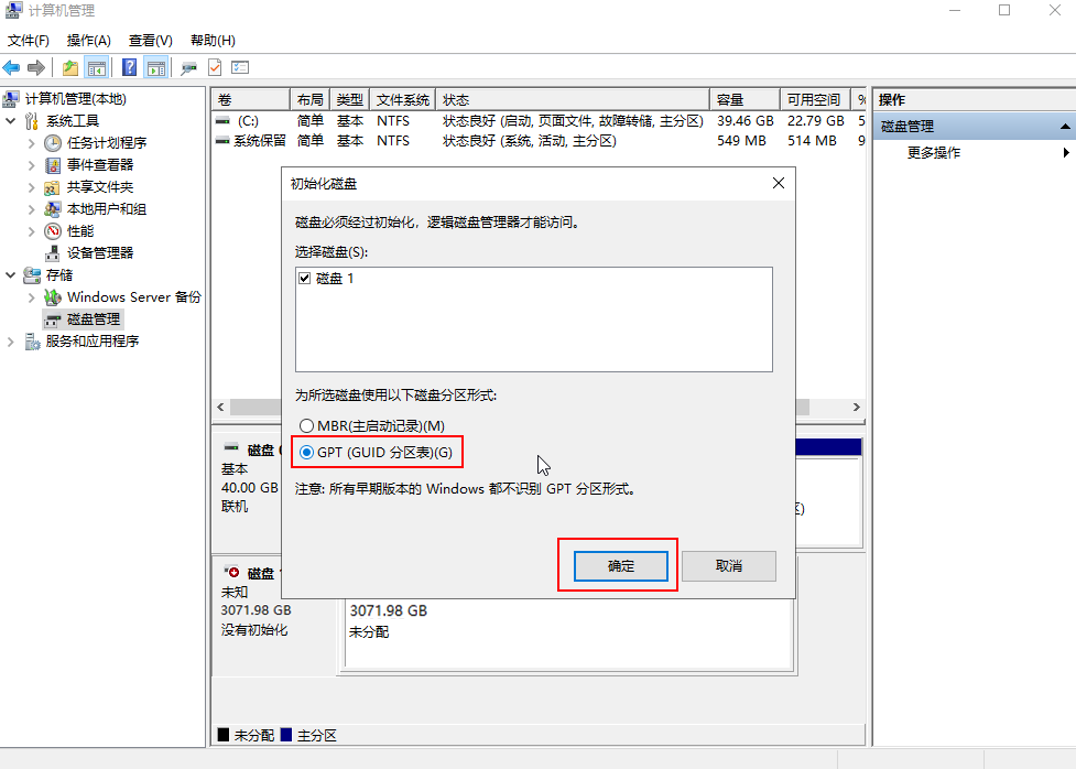Open the 查看(V) menu
Viewport: 1076px width, 769px height.
[150, 40]
